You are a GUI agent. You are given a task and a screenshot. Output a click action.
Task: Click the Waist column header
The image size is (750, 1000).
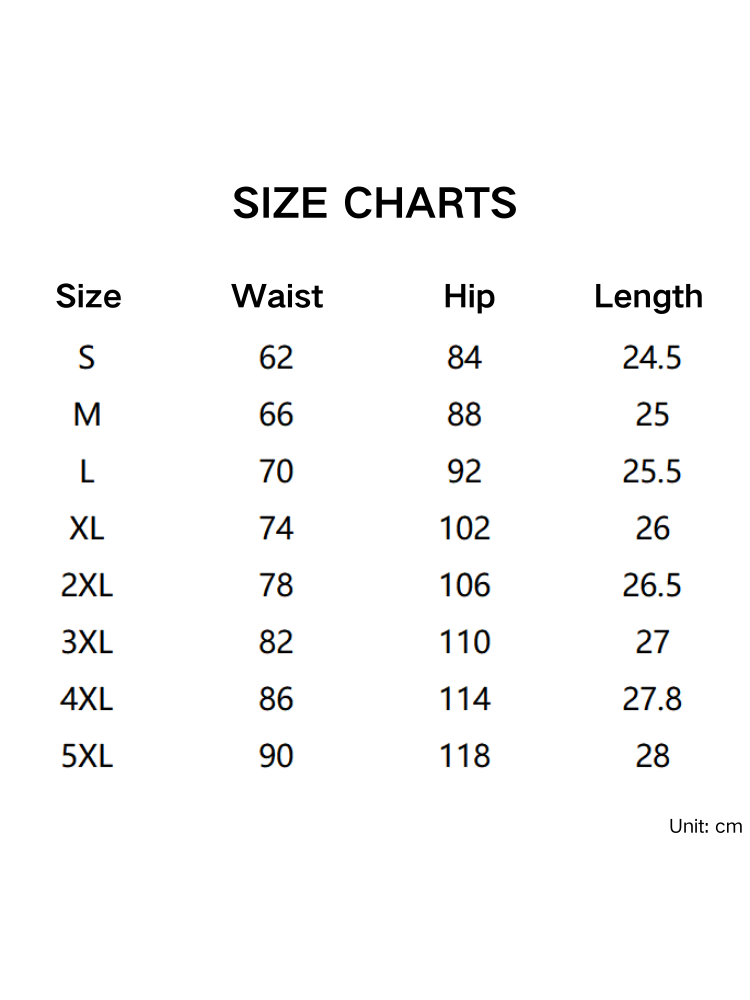(277, 297)
